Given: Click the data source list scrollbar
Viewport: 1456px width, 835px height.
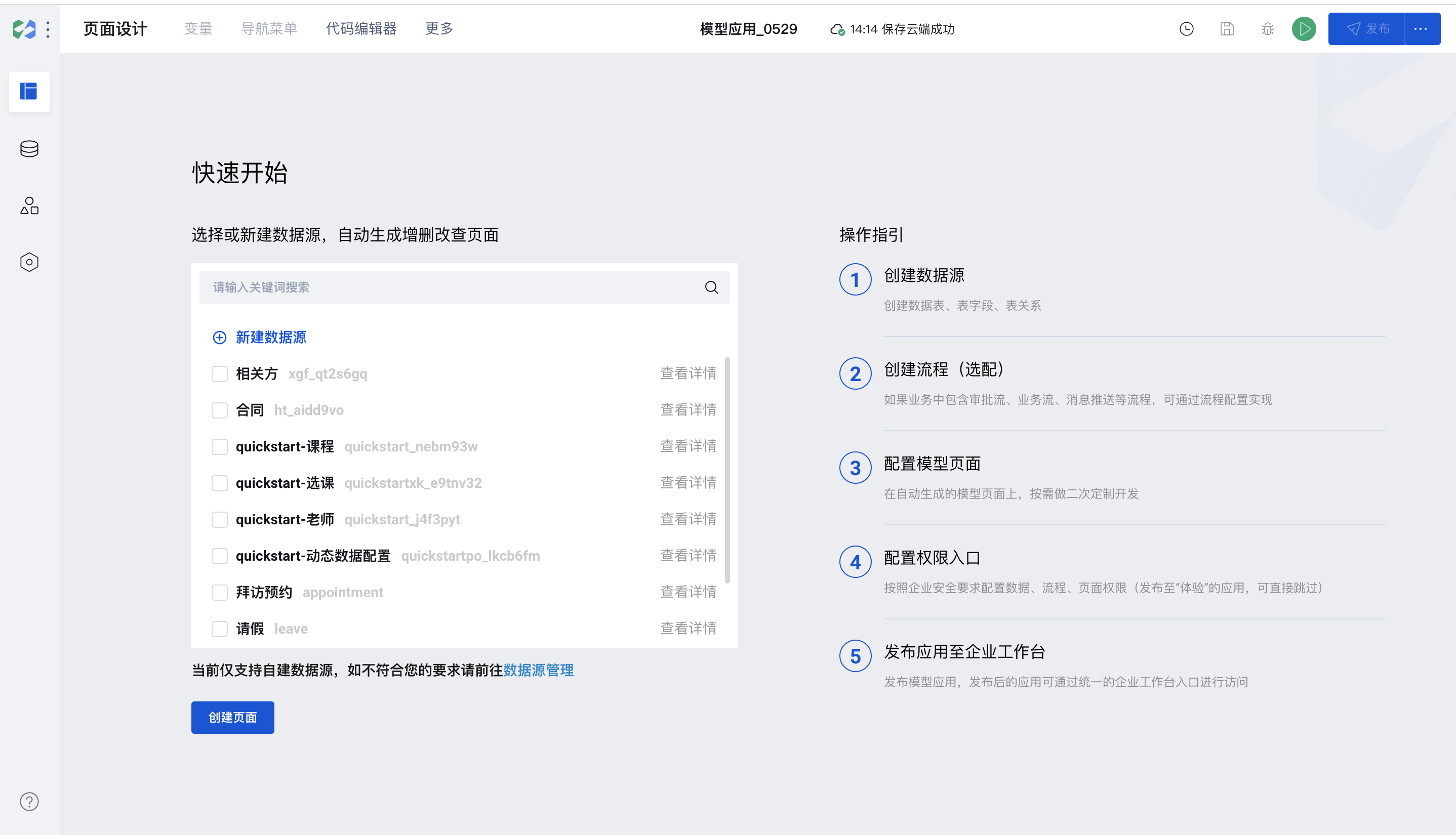Looking at the screenshot, I should (727, 470).
